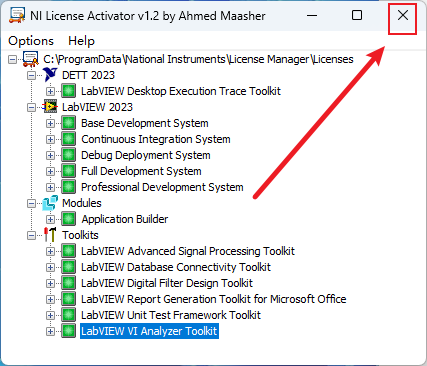
Task: Click the DETT 2023 product icon
Action: point(50,75)
